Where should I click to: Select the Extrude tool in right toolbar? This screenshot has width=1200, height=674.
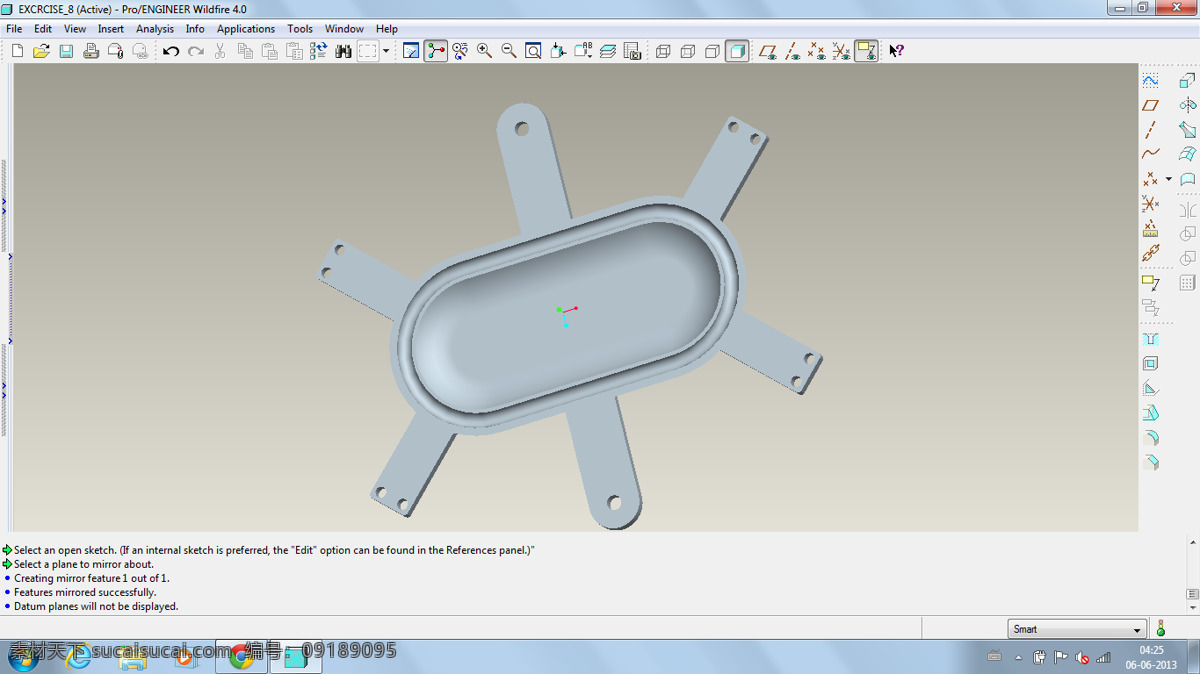pos(1187,81)
